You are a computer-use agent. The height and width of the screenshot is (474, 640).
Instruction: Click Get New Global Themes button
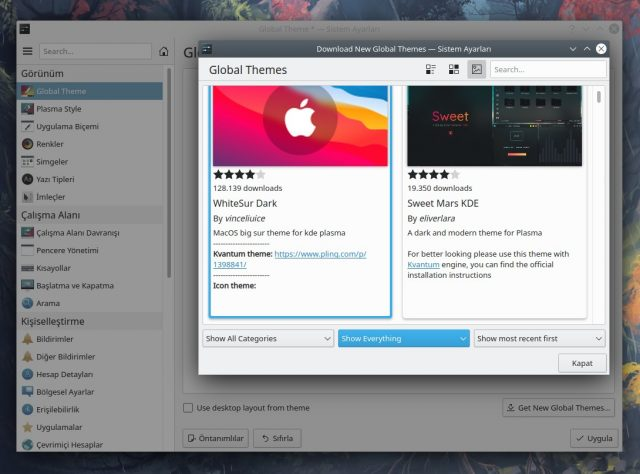point(558,407)
